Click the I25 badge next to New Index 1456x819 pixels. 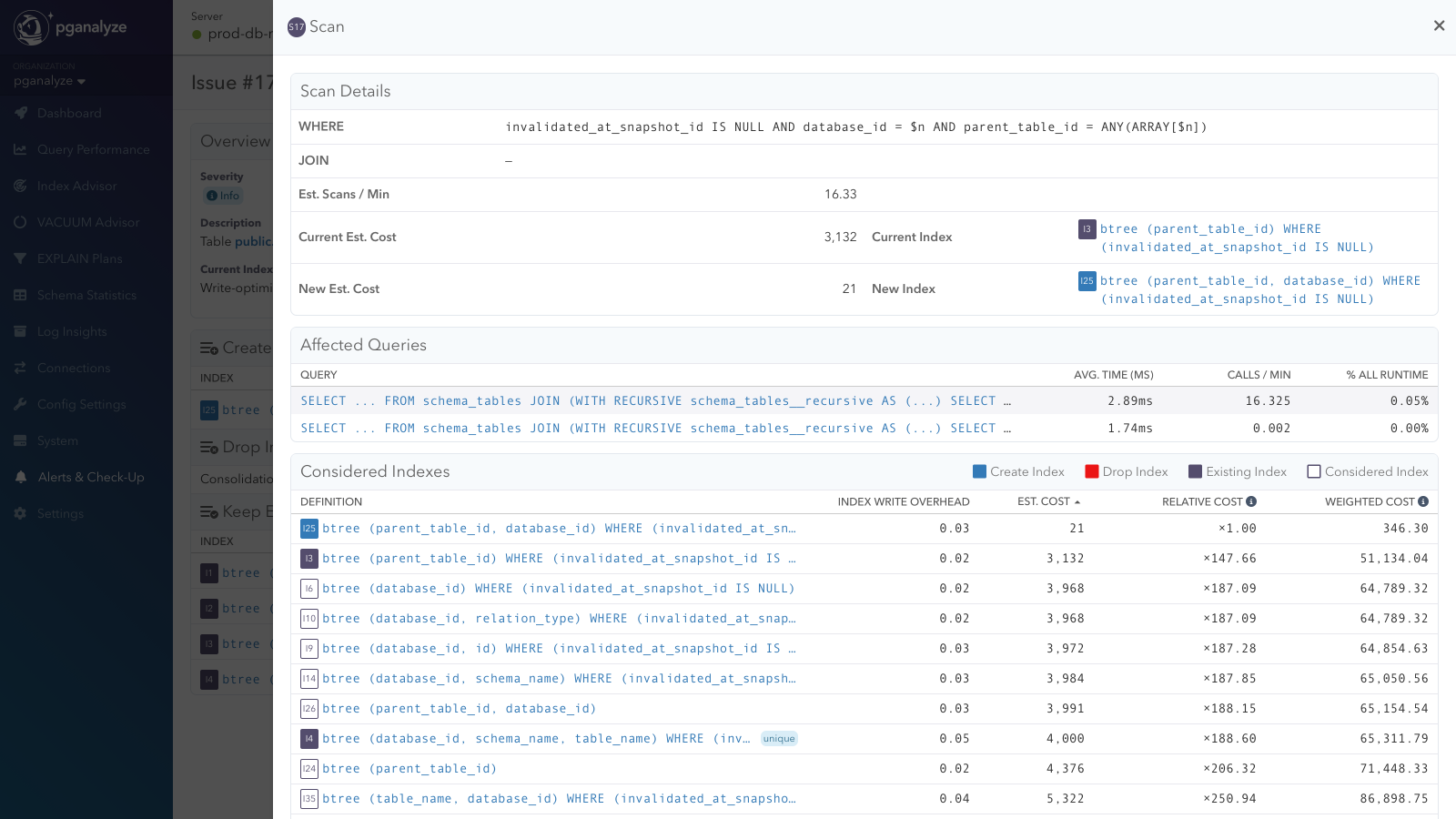click(x=1087, y=281)
